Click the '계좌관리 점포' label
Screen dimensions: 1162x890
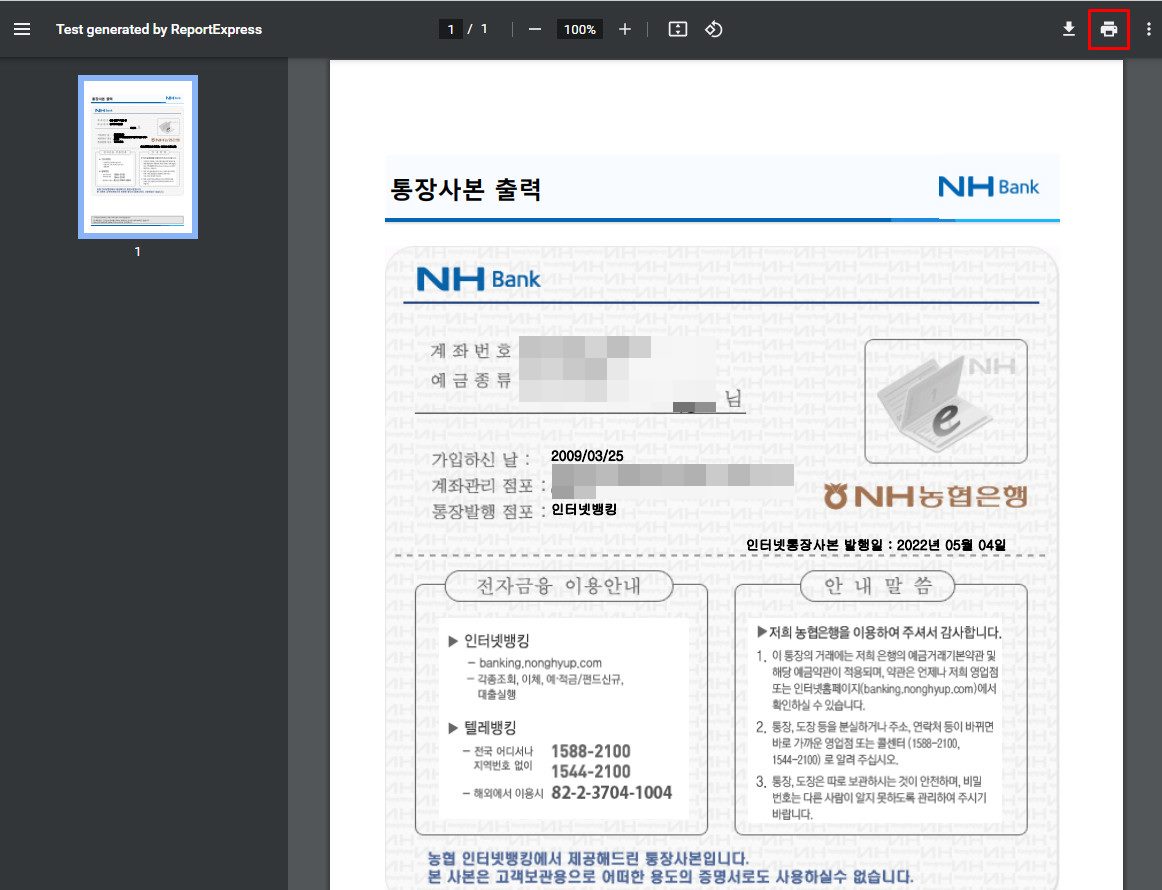coord(489,486)
